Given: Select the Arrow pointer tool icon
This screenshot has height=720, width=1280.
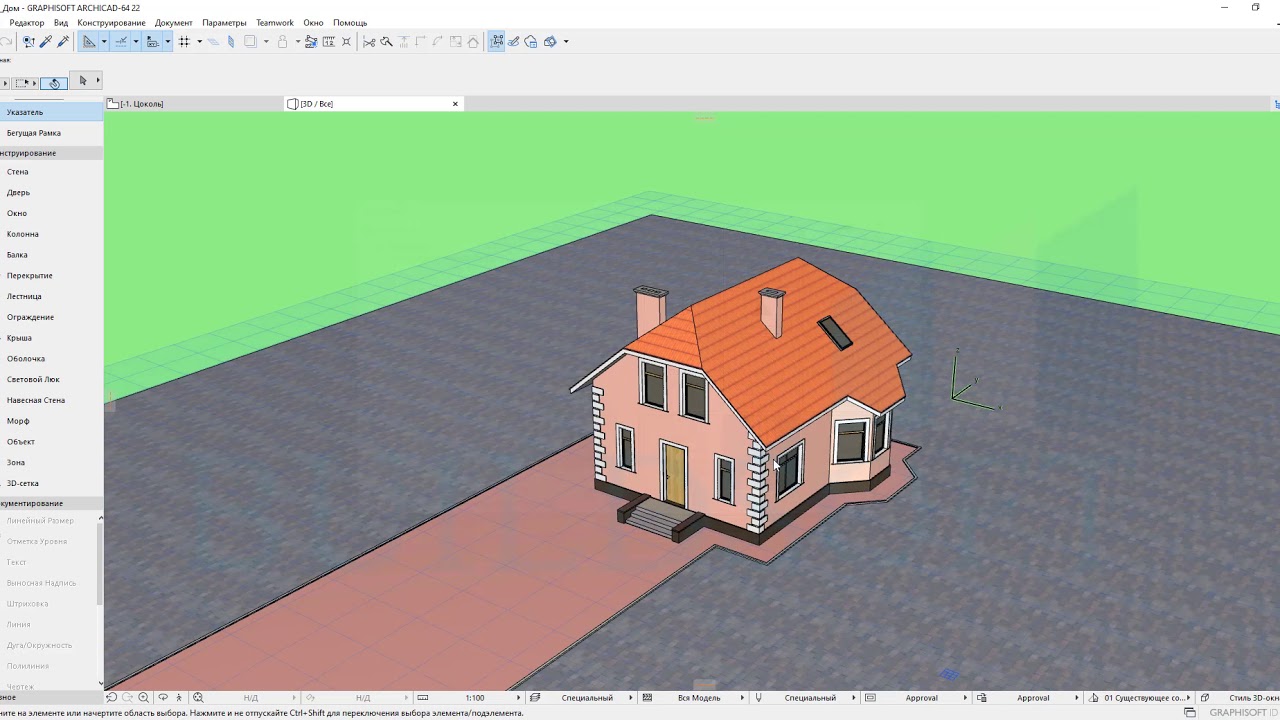Looking at the screenshot, I should pos(83,80).
